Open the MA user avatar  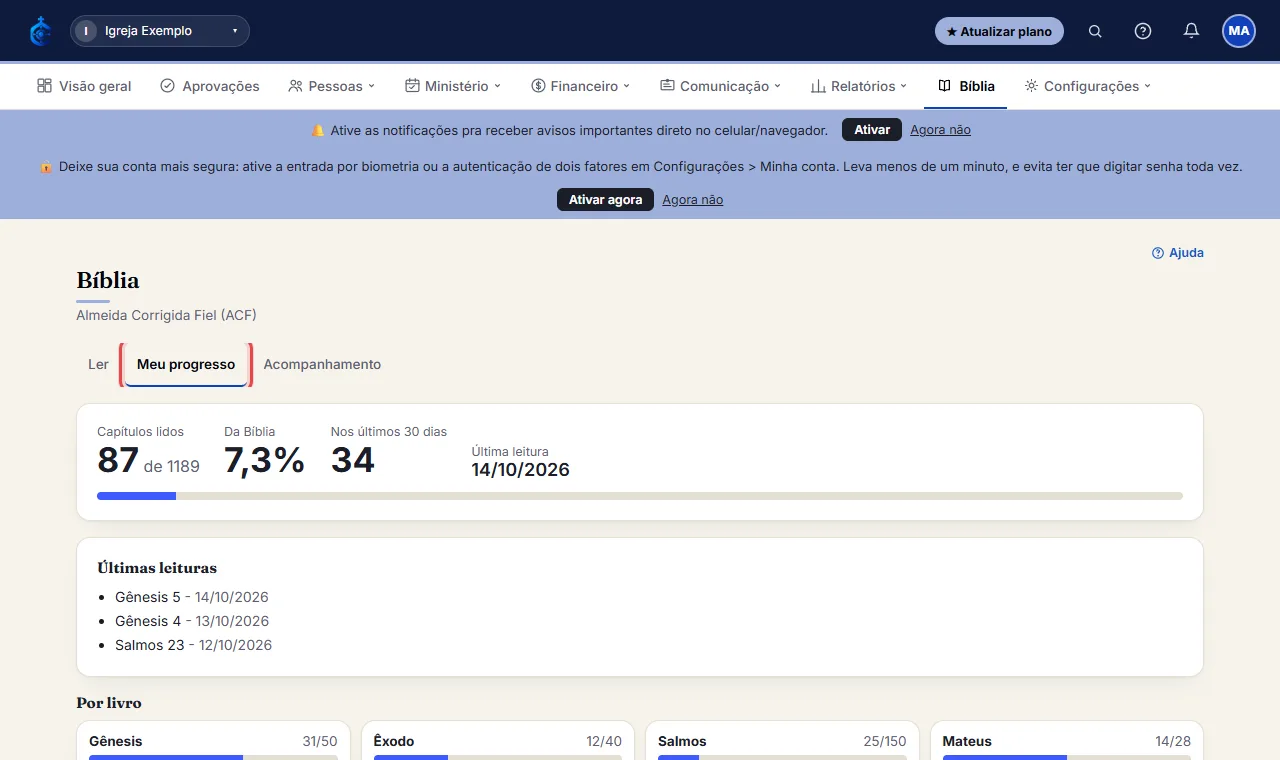pyautogui.click(x=1239, y=31)
